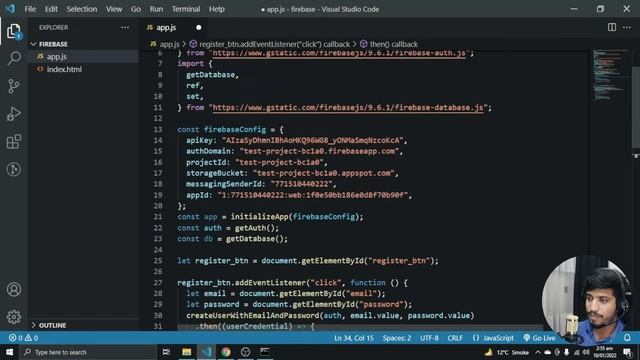Show hidden system tray icons
640x360 pixels.
pos(538,352)
